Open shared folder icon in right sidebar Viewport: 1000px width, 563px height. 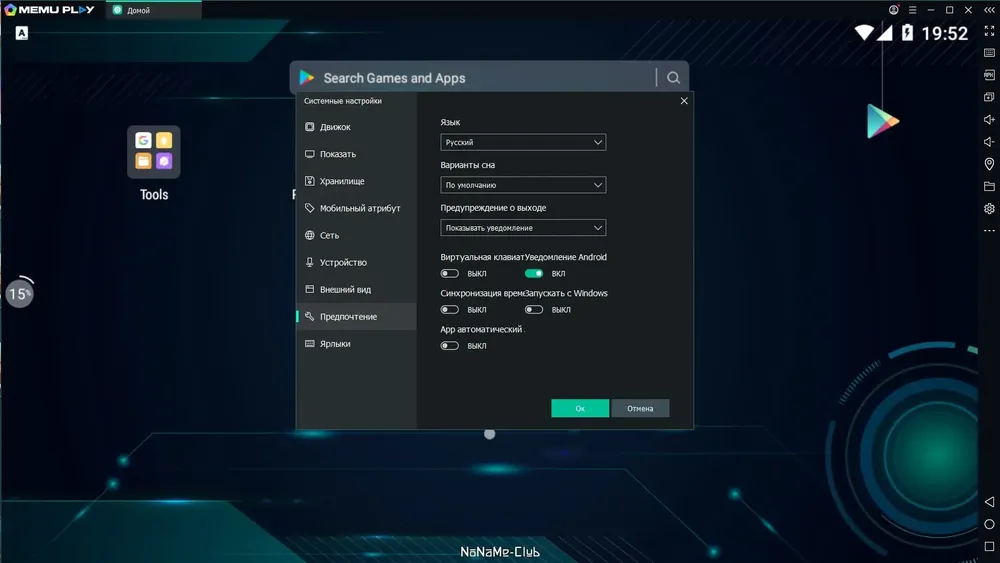pyautogui.click(x=989, y=186)
